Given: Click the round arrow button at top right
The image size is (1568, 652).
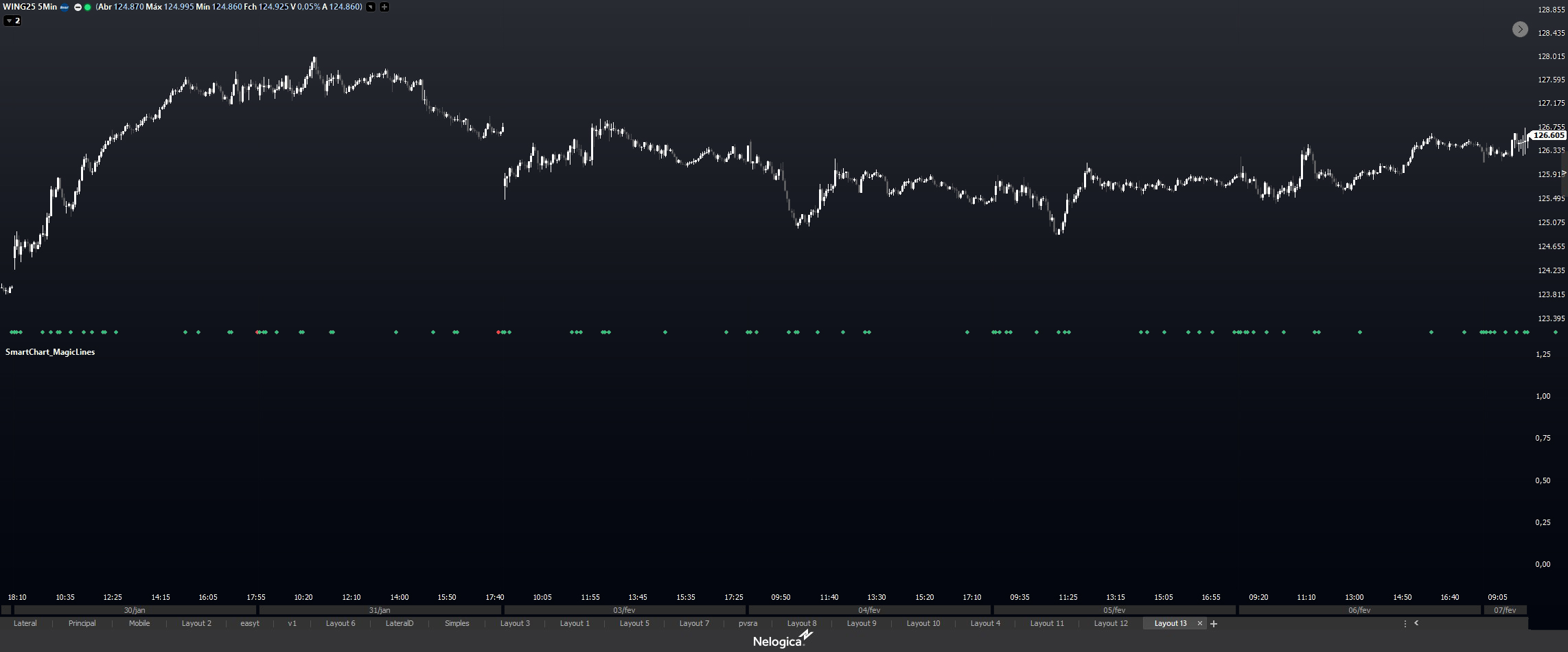Looking at the screenshot, I should 1520,29.
